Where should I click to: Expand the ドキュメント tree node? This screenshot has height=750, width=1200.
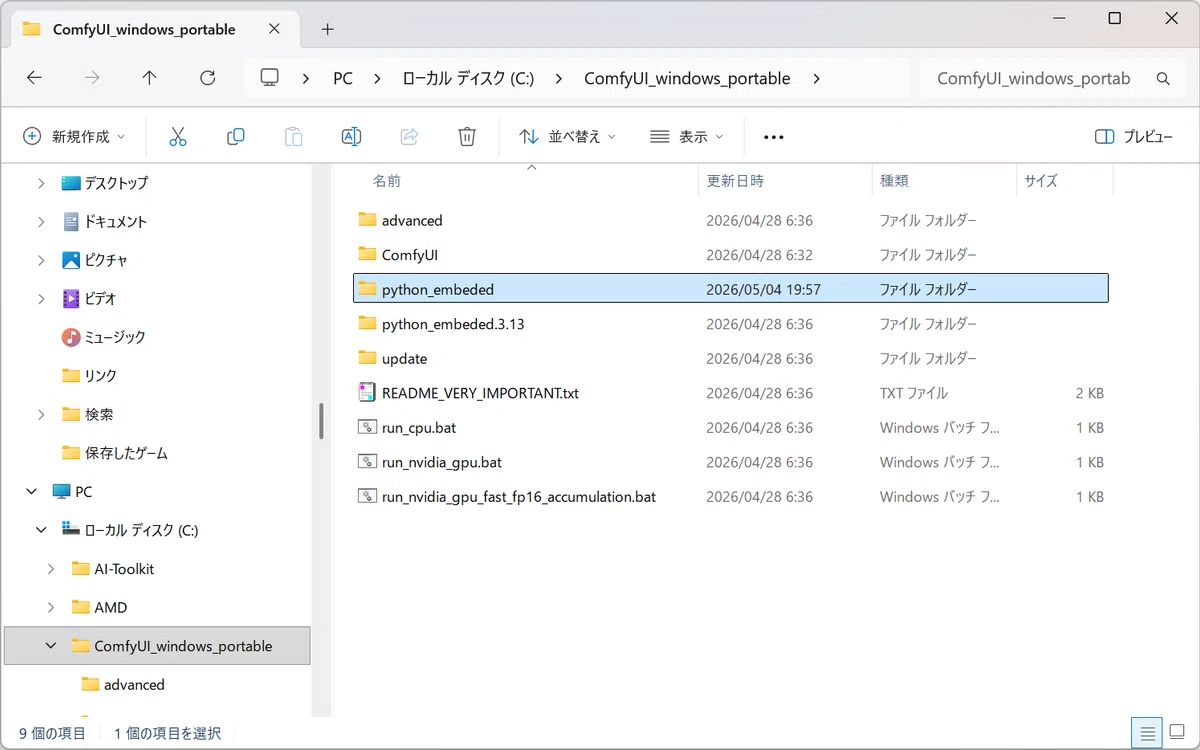[41, 221]
